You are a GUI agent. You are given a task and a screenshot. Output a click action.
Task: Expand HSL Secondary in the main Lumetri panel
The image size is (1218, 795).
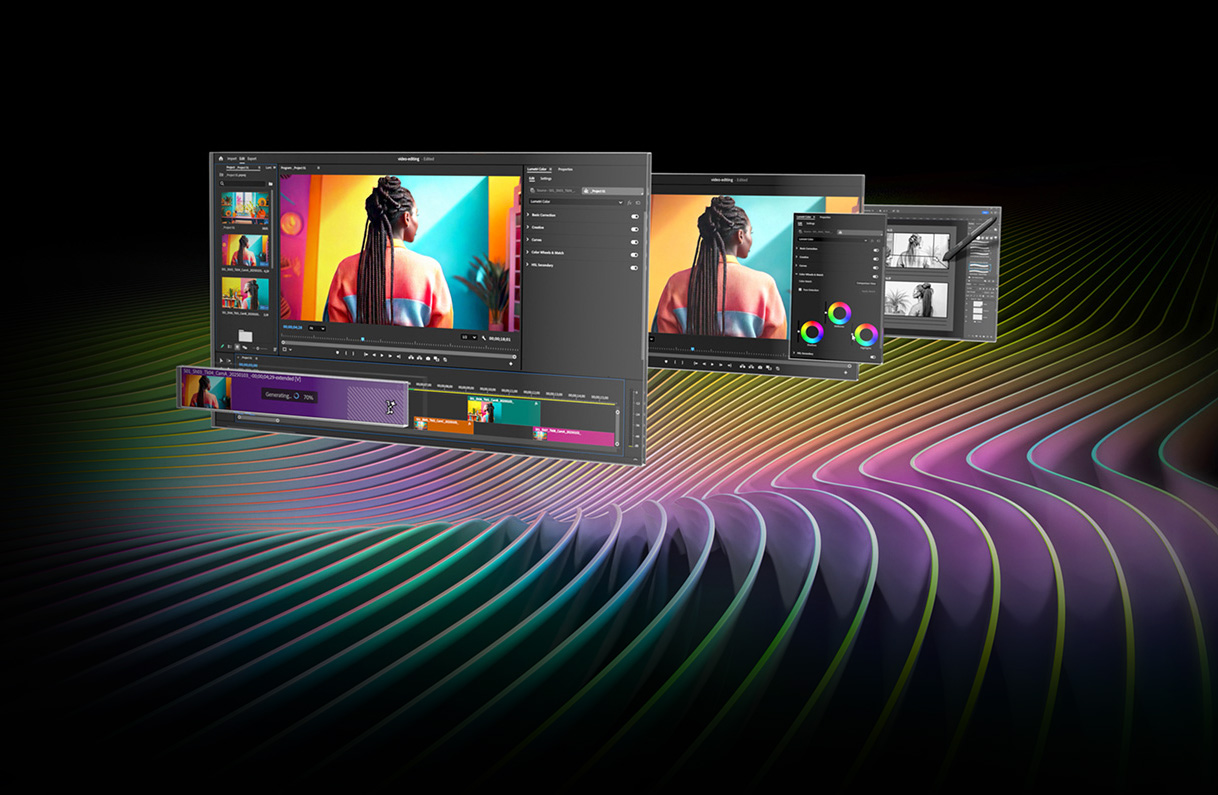(529, 265)
